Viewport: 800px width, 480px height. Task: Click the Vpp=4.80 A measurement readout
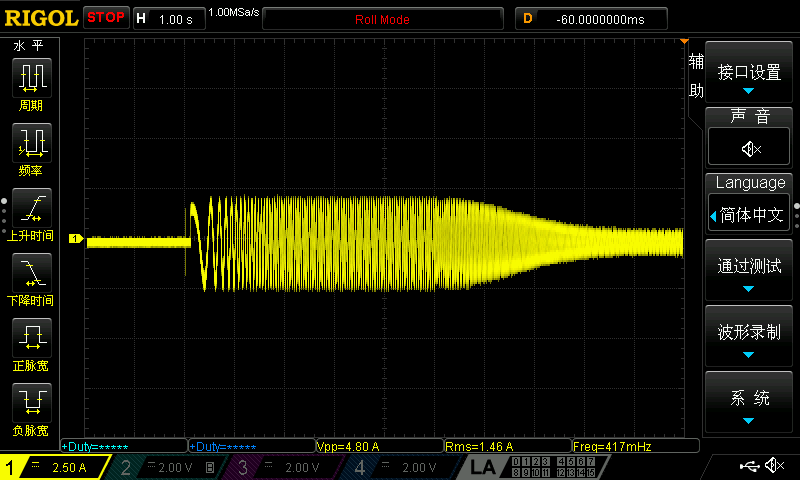pyautogui.click(x=380, y=446)
